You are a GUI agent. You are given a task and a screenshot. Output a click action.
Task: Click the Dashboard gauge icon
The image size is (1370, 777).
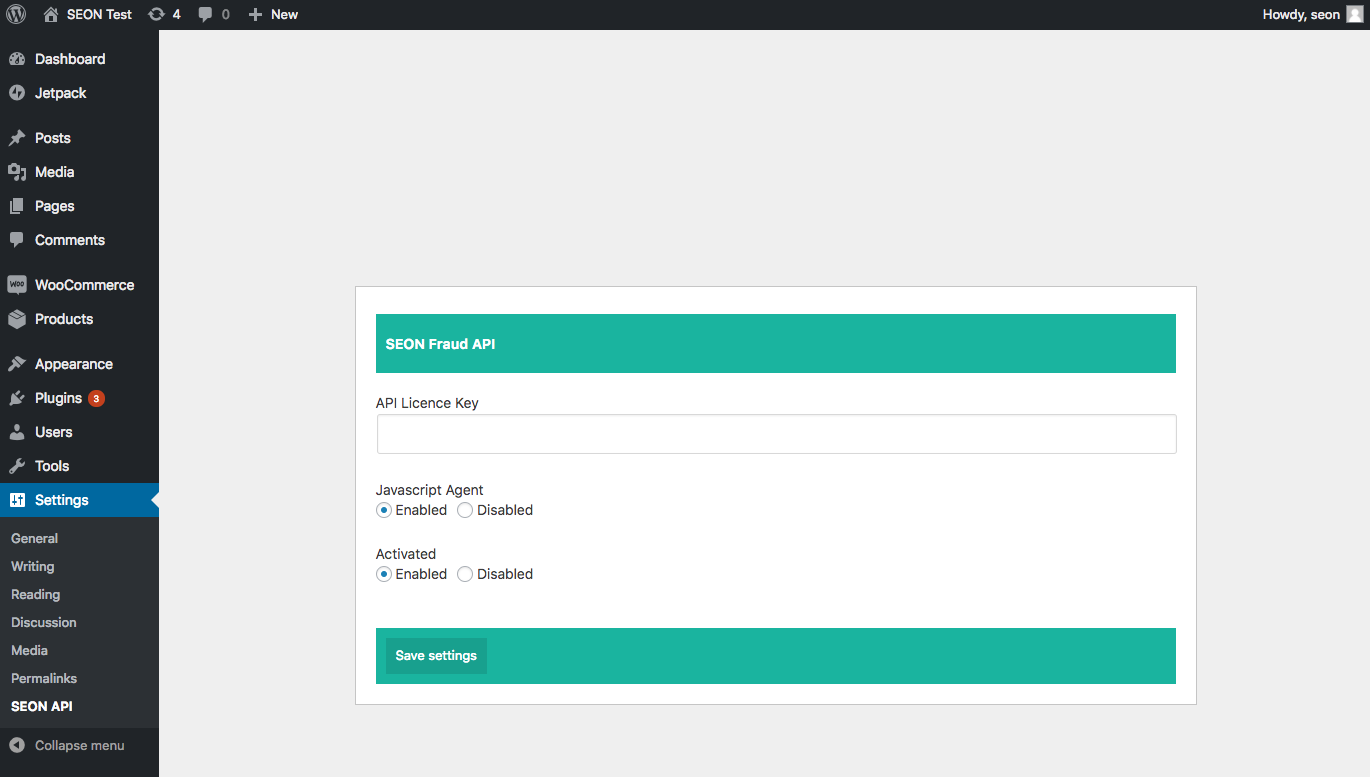17,59
